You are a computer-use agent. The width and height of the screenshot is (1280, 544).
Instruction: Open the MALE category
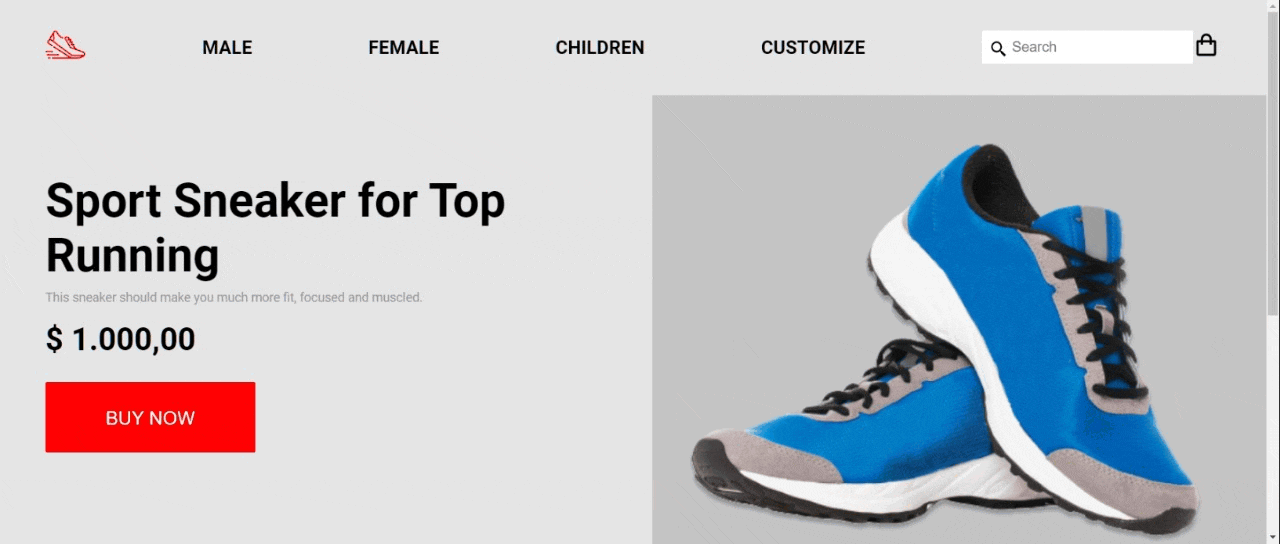(227, 48)
